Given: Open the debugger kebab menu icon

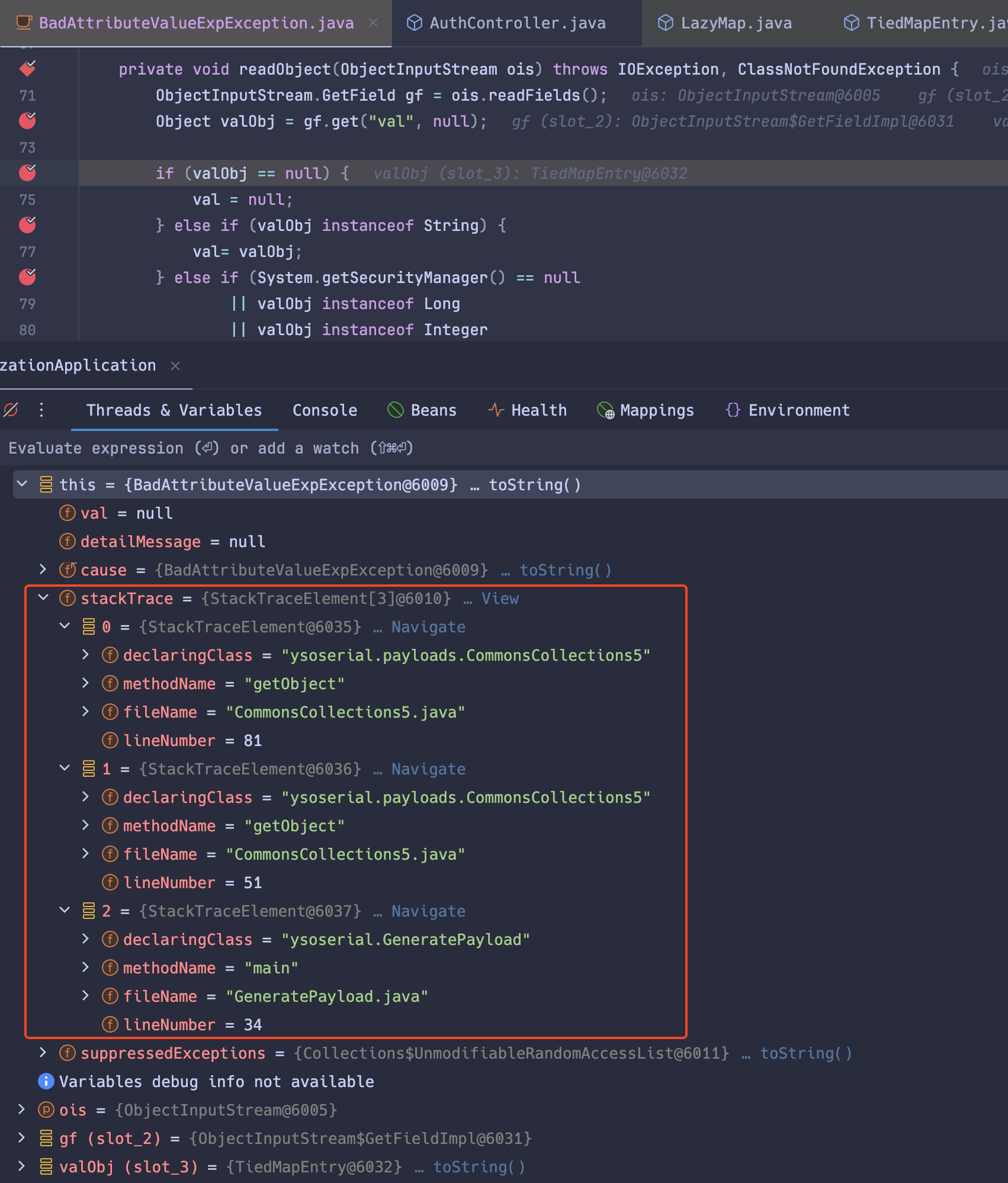Looking at the screenshot, I should pos(40,409).
